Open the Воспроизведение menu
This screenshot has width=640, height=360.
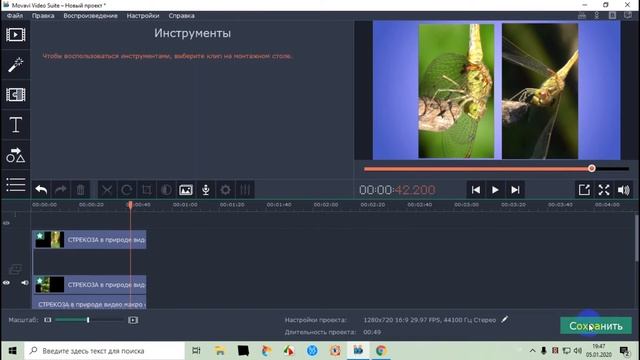[x=90, y=16]
